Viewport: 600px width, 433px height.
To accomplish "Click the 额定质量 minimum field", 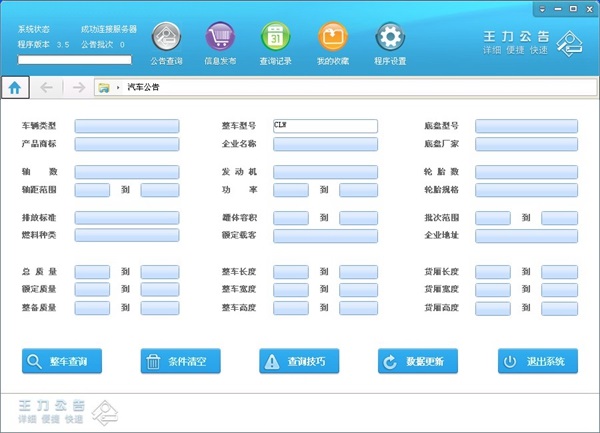I will click(x=92, y=290).
